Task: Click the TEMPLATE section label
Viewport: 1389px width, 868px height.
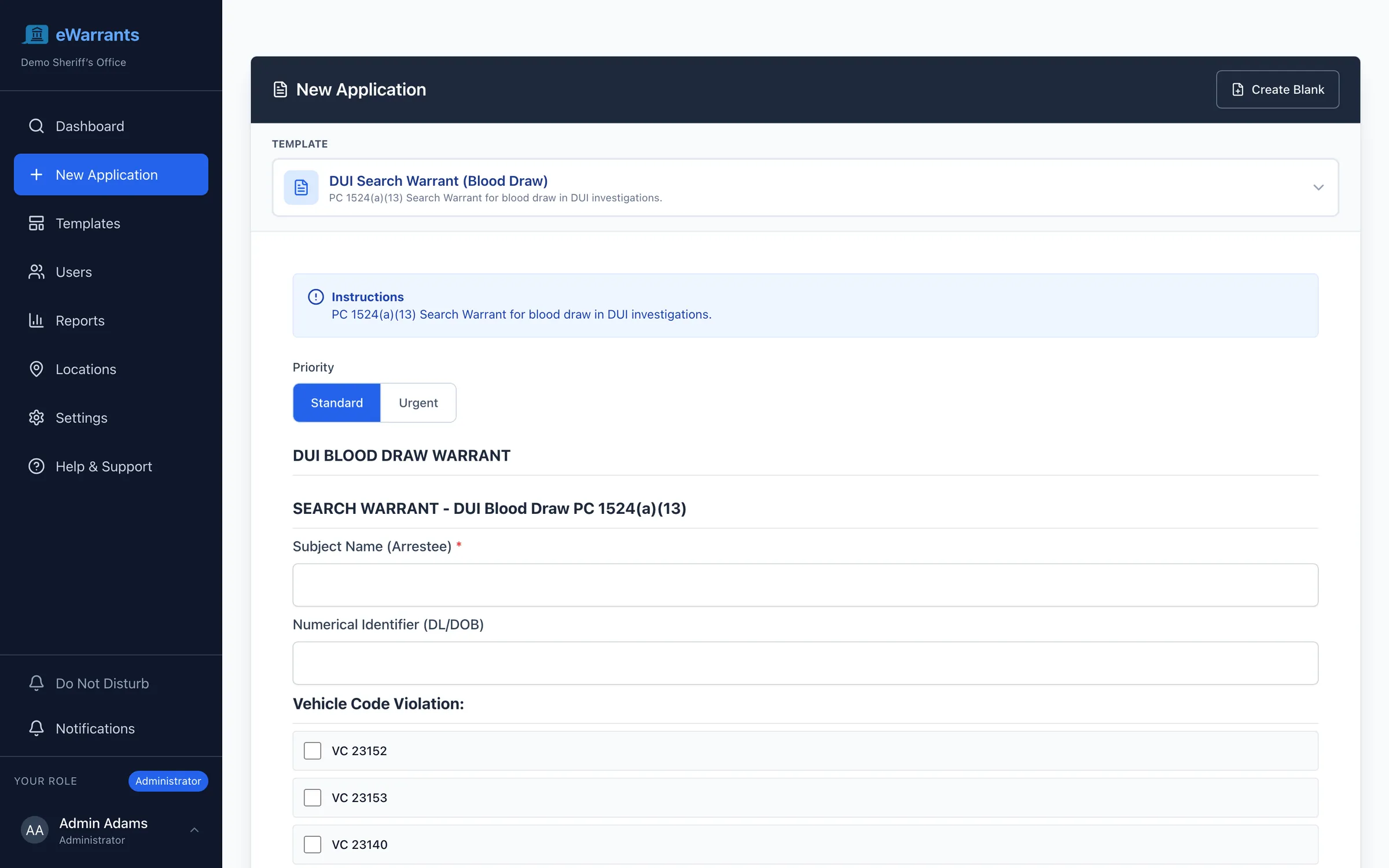Action: pyautogui.click(x=300, y=144)
